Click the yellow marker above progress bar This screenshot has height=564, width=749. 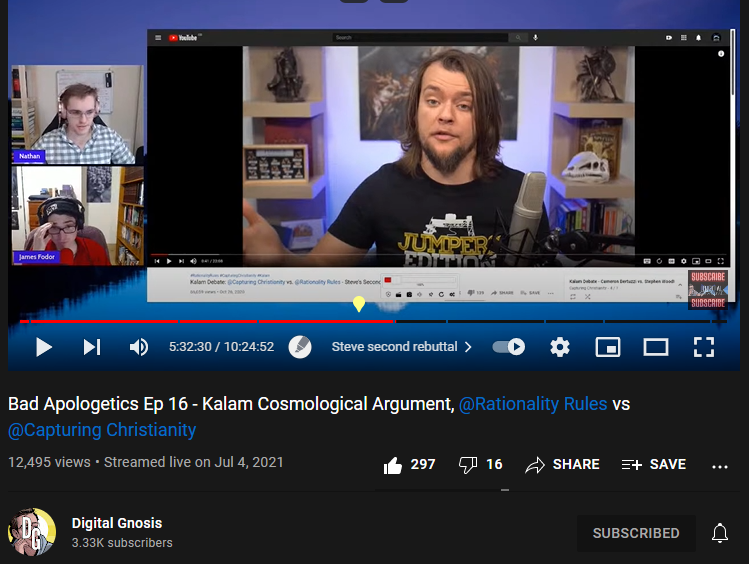[x=359, y=304]
